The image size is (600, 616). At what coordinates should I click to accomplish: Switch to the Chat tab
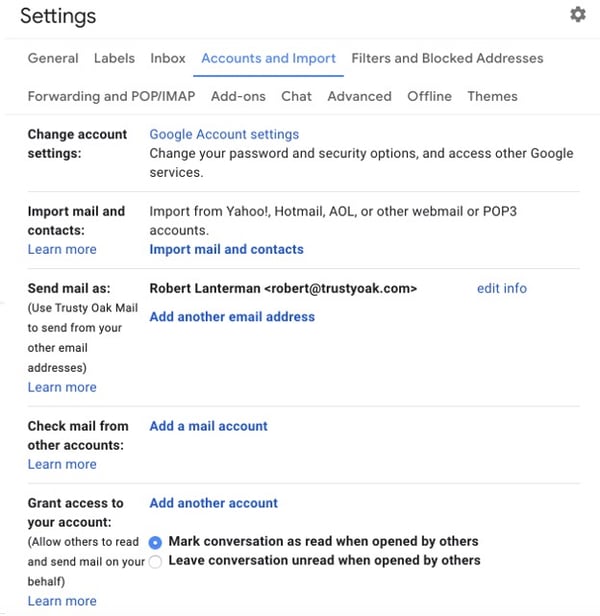click(297, 96)
